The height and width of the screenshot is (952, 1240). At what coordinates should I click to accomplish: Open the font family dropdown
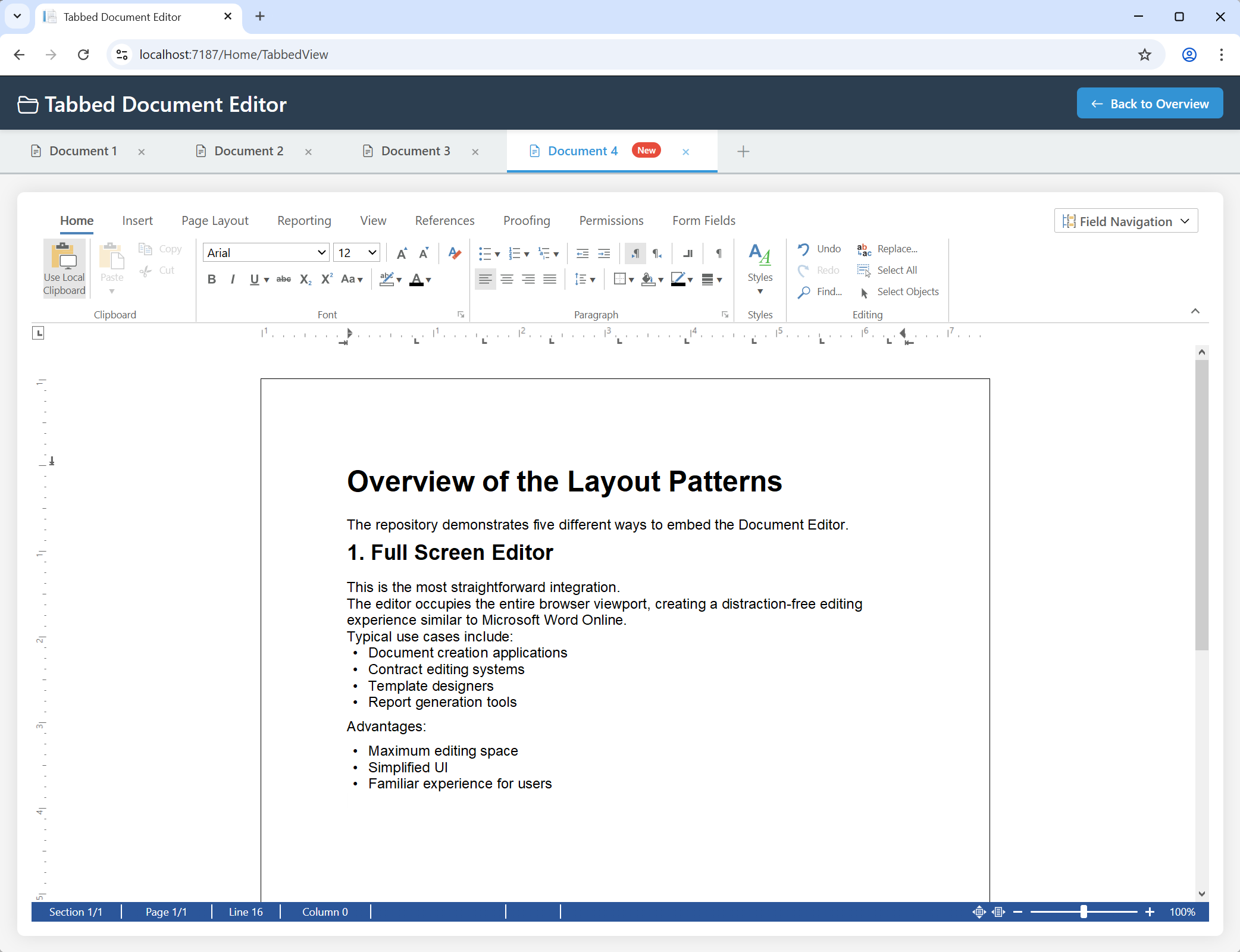(265, 252)
